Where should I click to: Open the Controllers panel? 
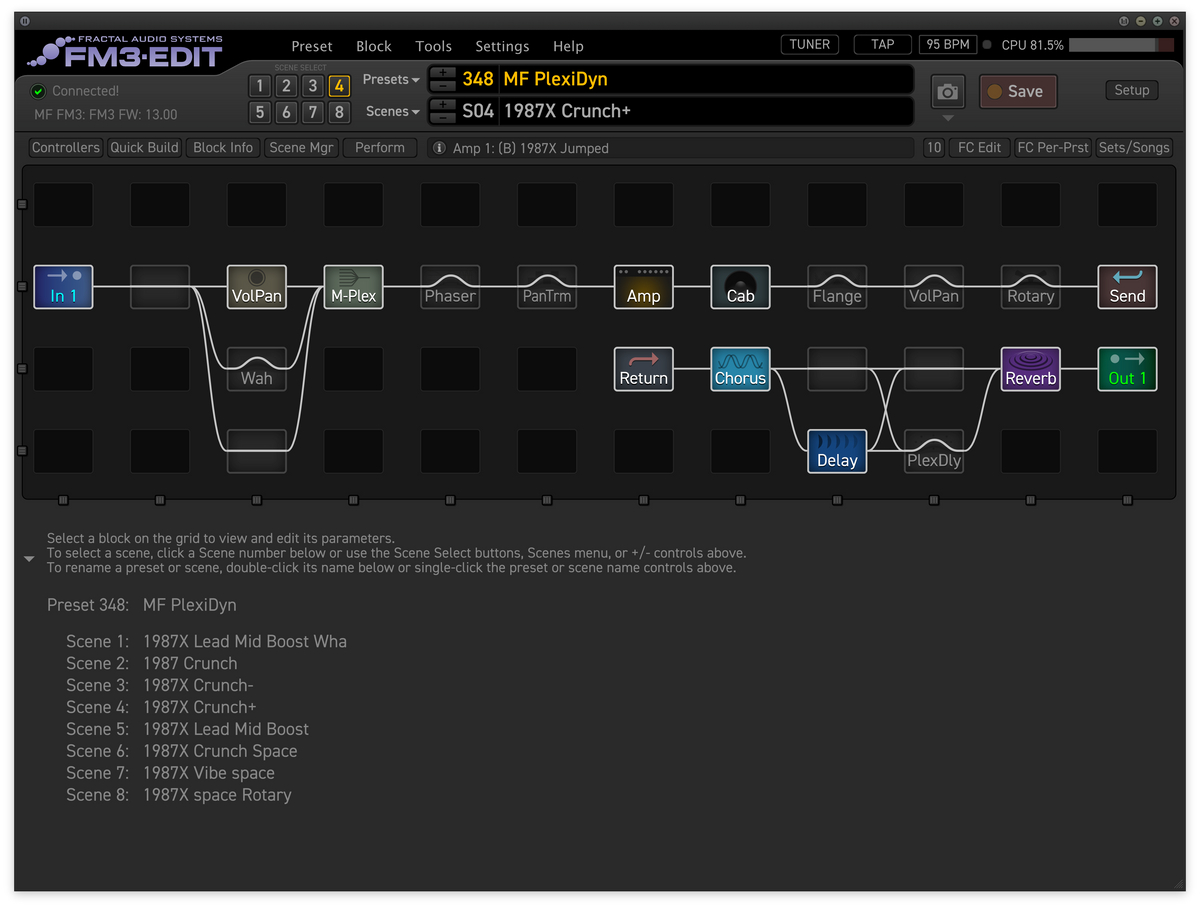[x=66, y=148]
